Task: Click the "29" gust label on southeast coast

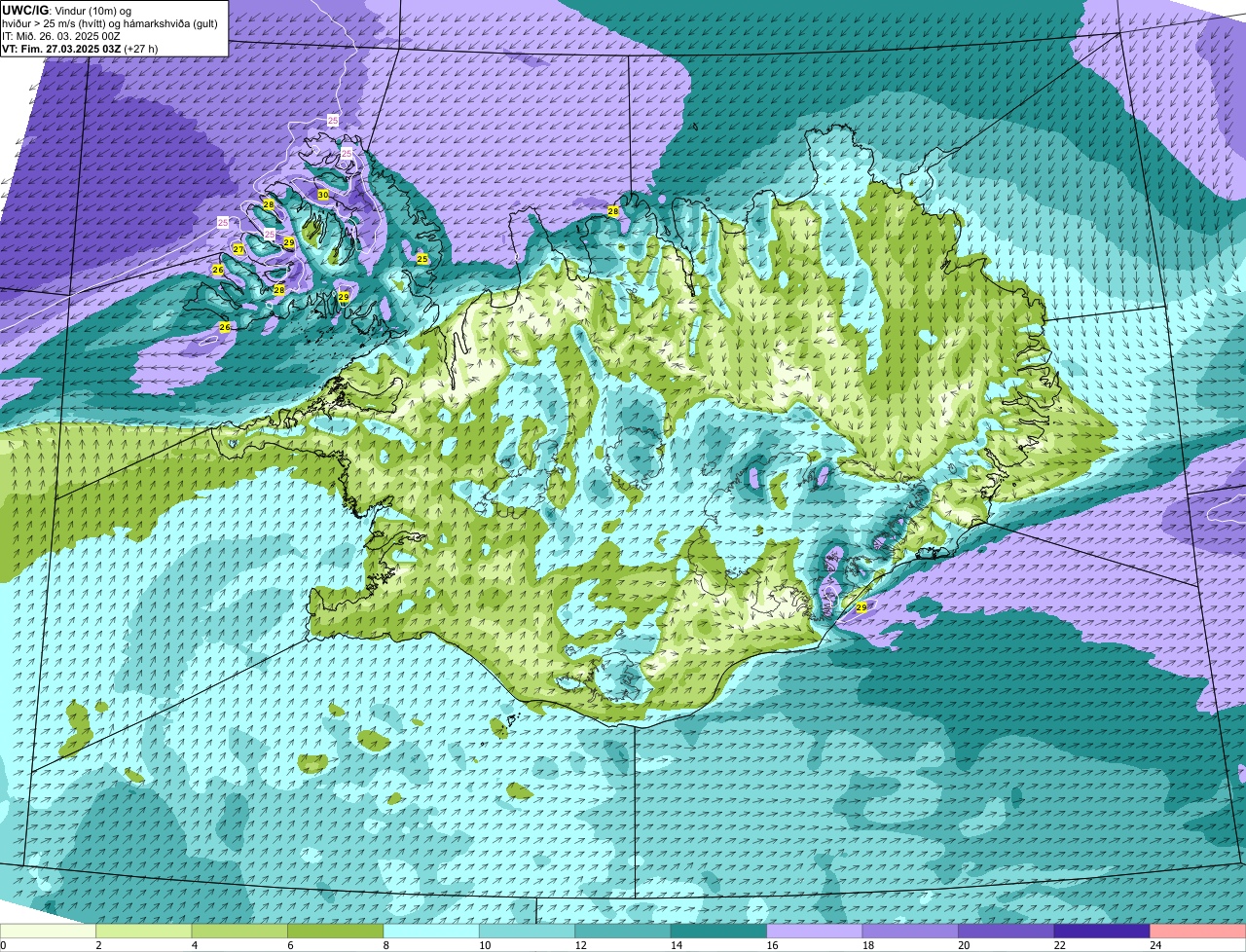Action: point(861,606)
